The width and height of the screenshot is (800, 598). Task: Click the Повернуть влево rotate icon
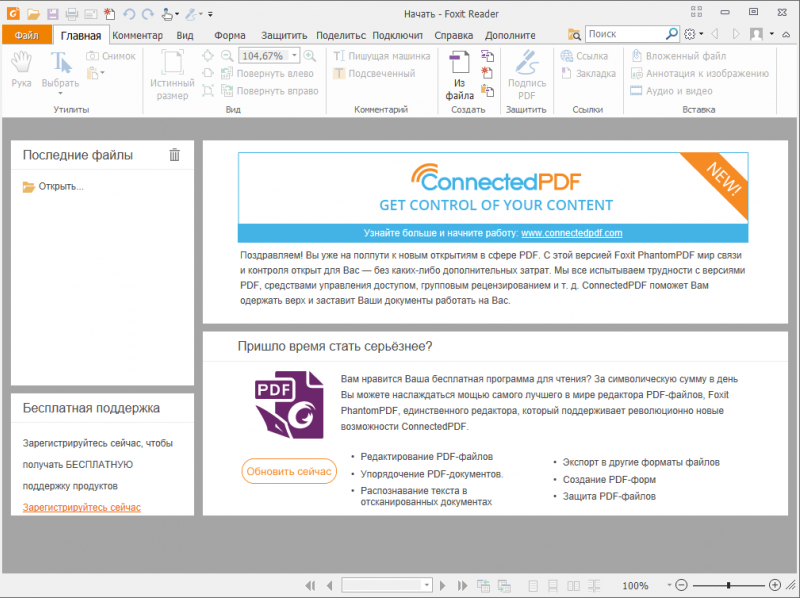point(227,73)
